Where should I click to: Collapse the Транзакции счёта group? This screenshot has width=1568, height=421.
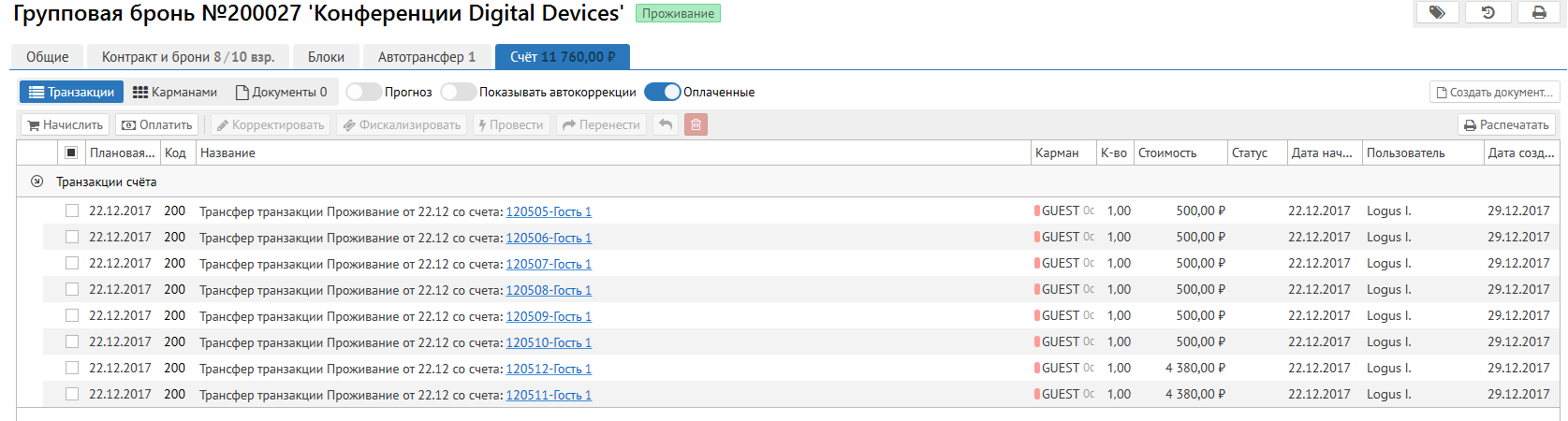[37, 181]
